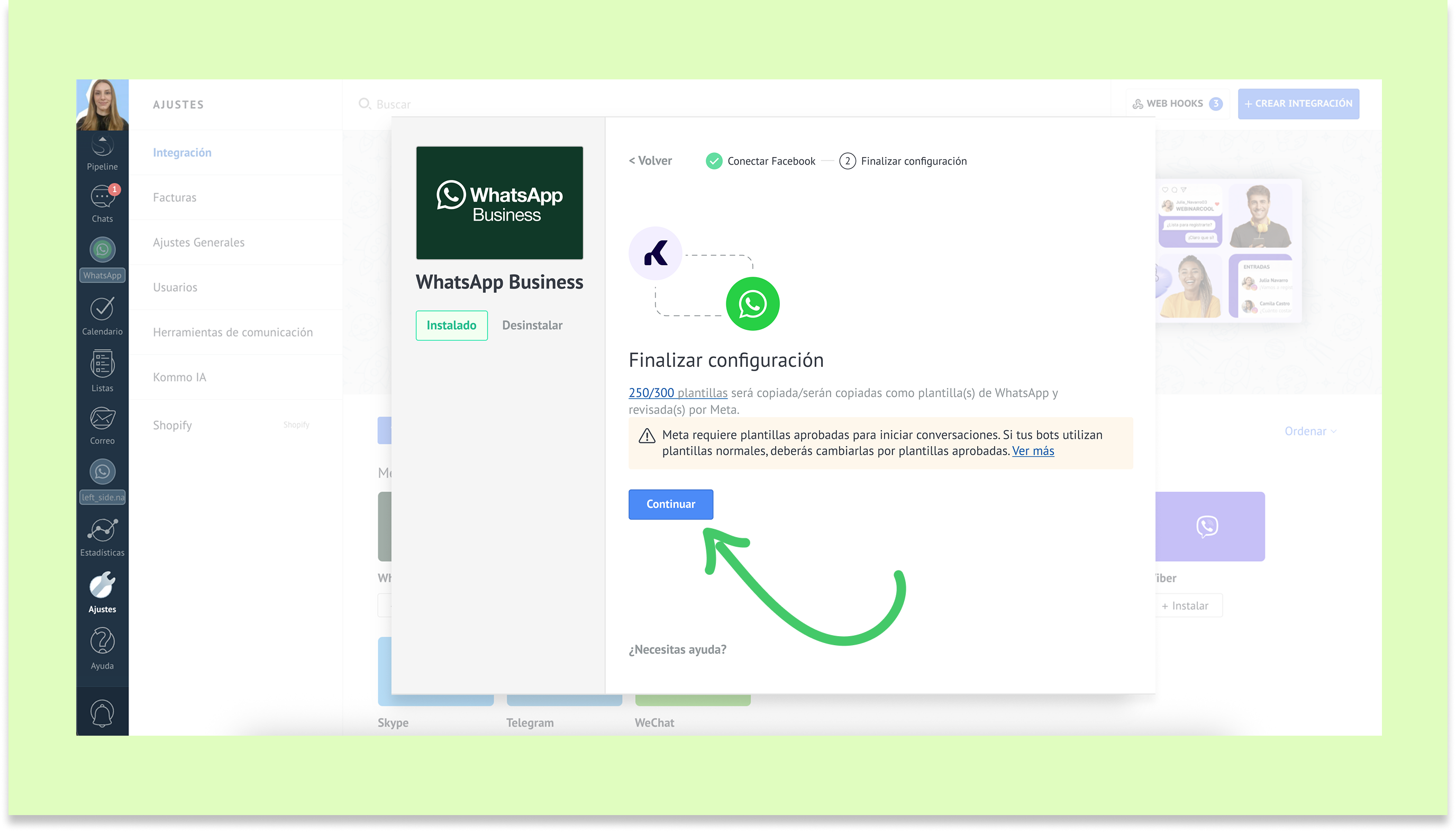Select Integración in settings menu
The image size is (1456, 832).
182,152
